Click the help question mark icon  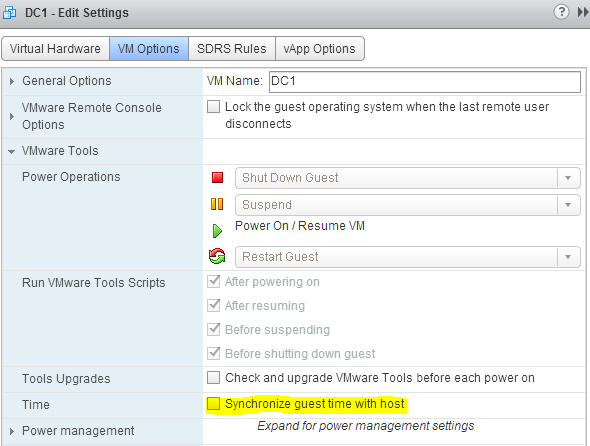click(x=561, y=12)
